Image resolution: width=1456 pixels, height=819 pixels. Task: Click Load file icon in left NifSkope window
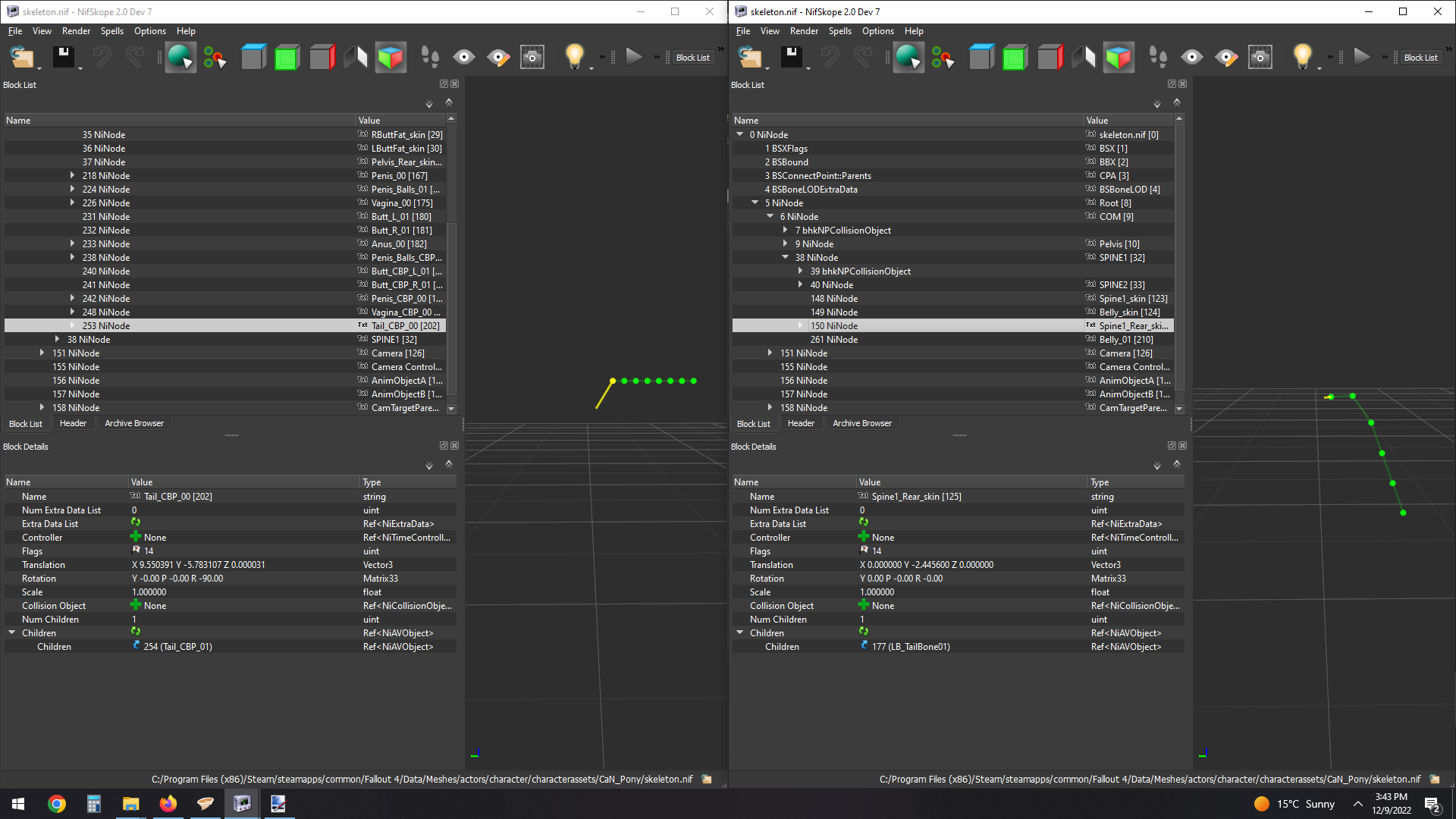click(22, 58)
